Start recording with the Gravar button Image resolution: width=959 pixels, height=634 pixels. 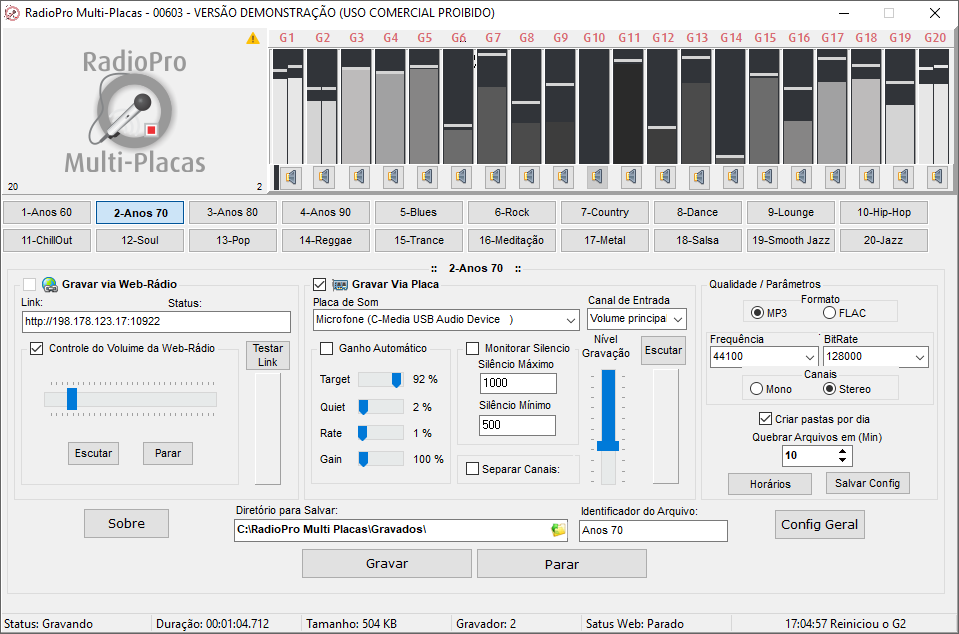click(x=387, y=564)
